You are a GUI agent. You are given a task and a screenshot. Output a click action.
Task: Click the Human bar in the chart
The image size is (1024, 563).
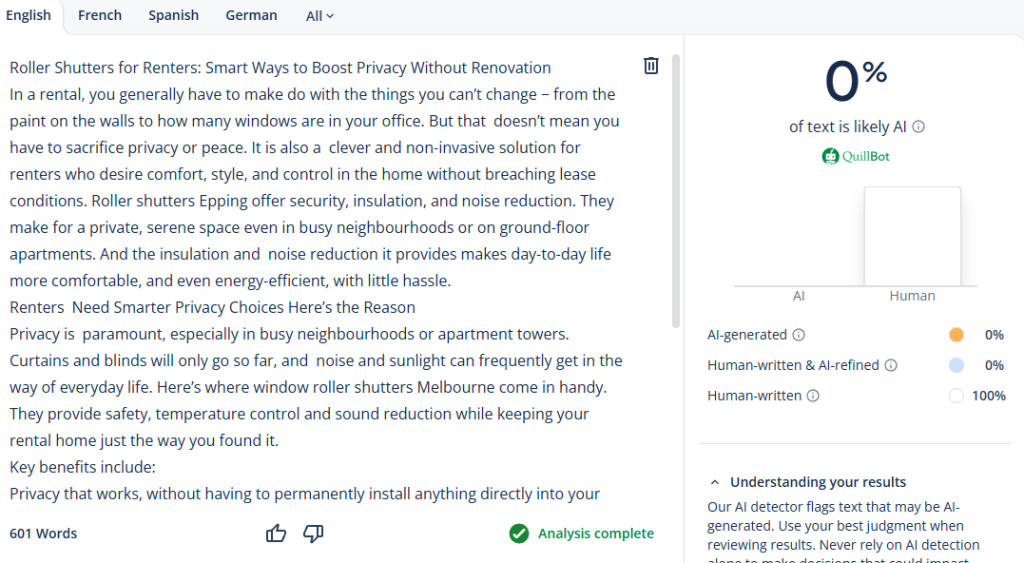(x=912, y=237)
